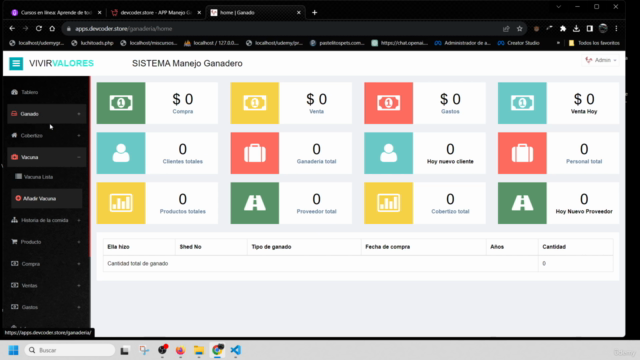Open the Admin user dropdown

(x=601, y=60)
